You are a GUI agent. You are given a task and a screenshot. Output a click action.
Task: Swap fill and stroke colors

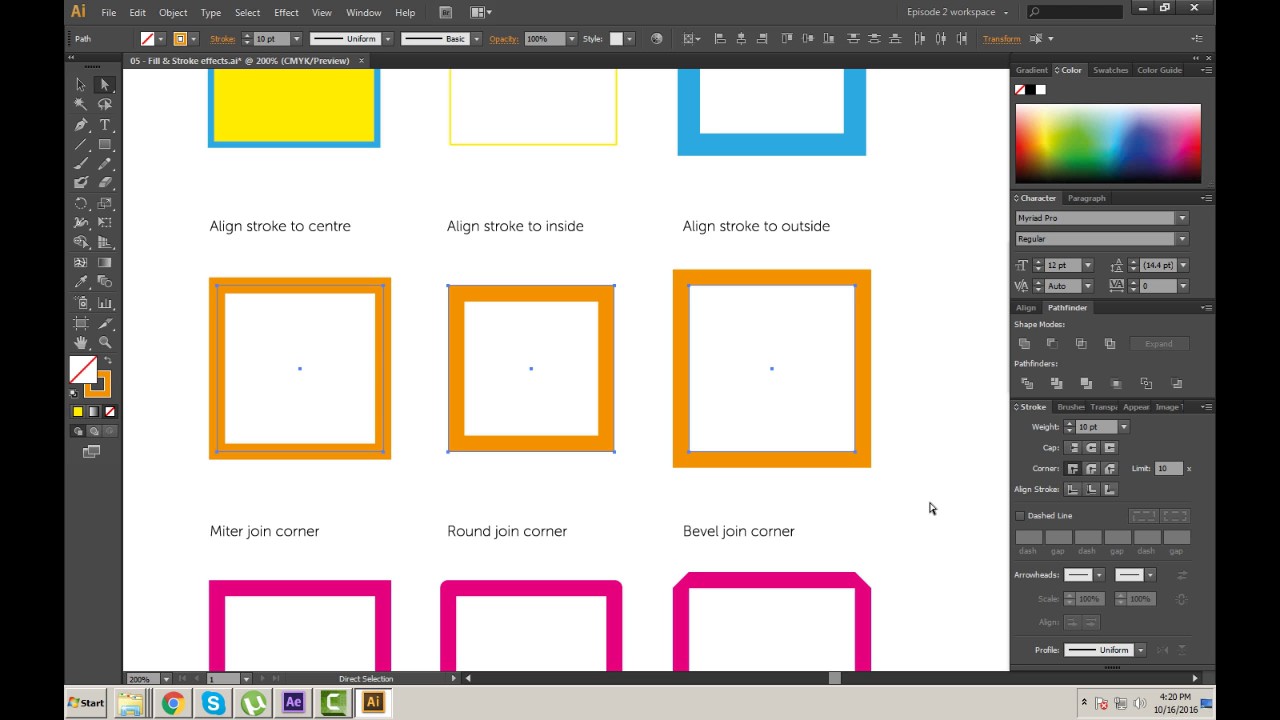click(107, 361)
